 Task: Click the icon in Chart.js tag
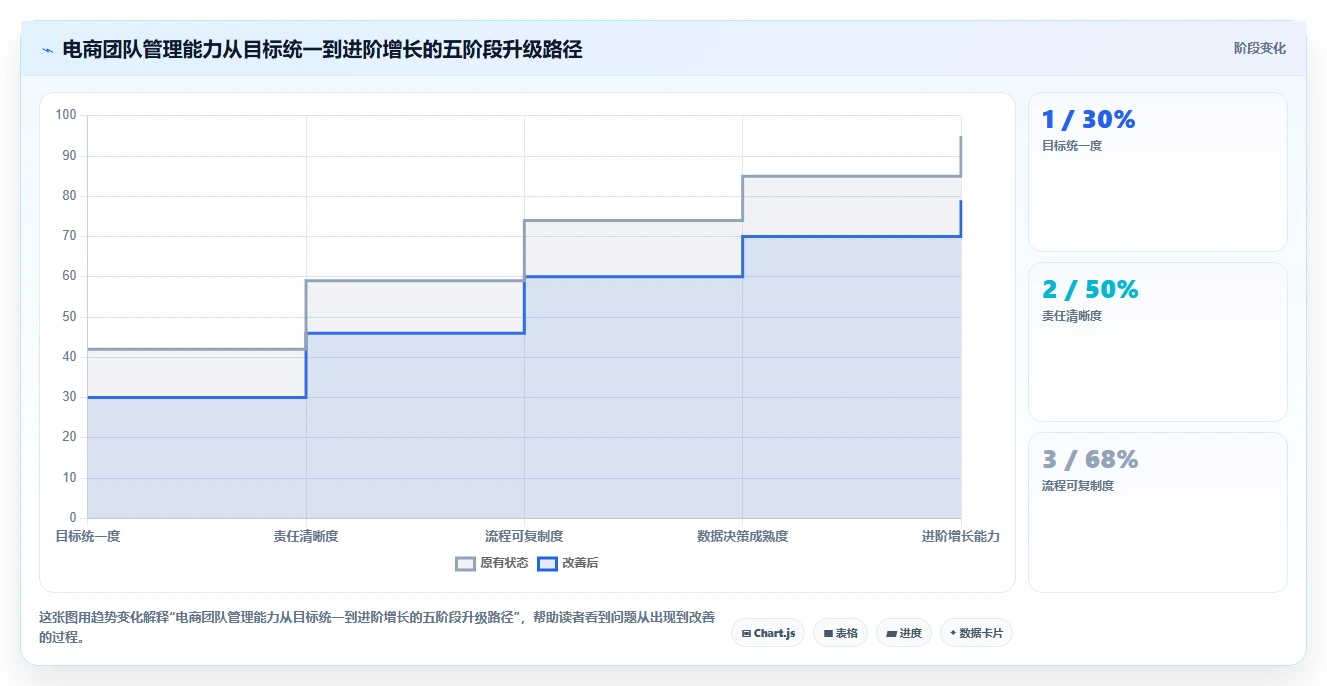tap(746, 633)
